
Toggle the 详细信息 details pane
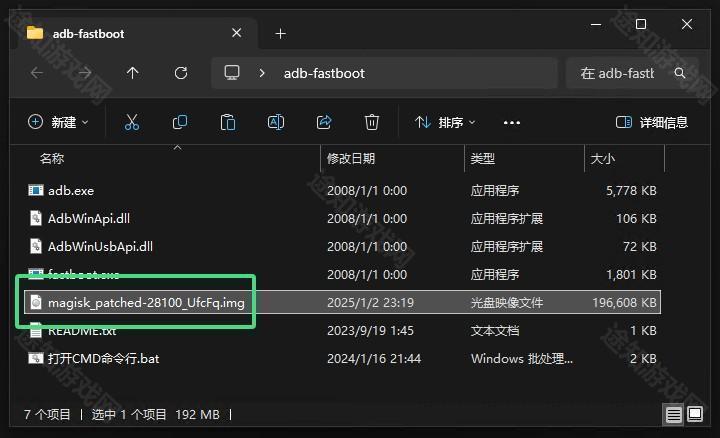pos(652,123)
